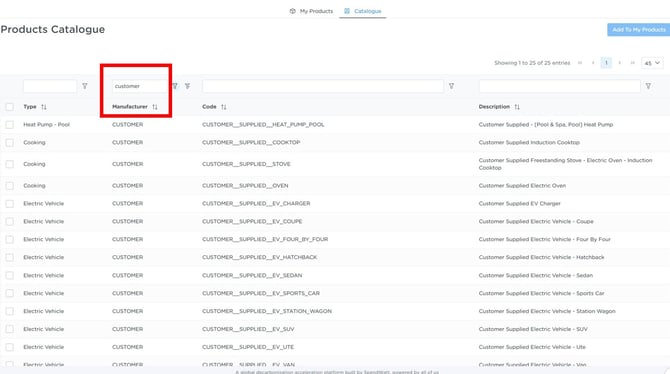Click CUSTOMER__SUPPLIED__EV_UTE code cell
This screenshot has width=670, height=374.
248,347
